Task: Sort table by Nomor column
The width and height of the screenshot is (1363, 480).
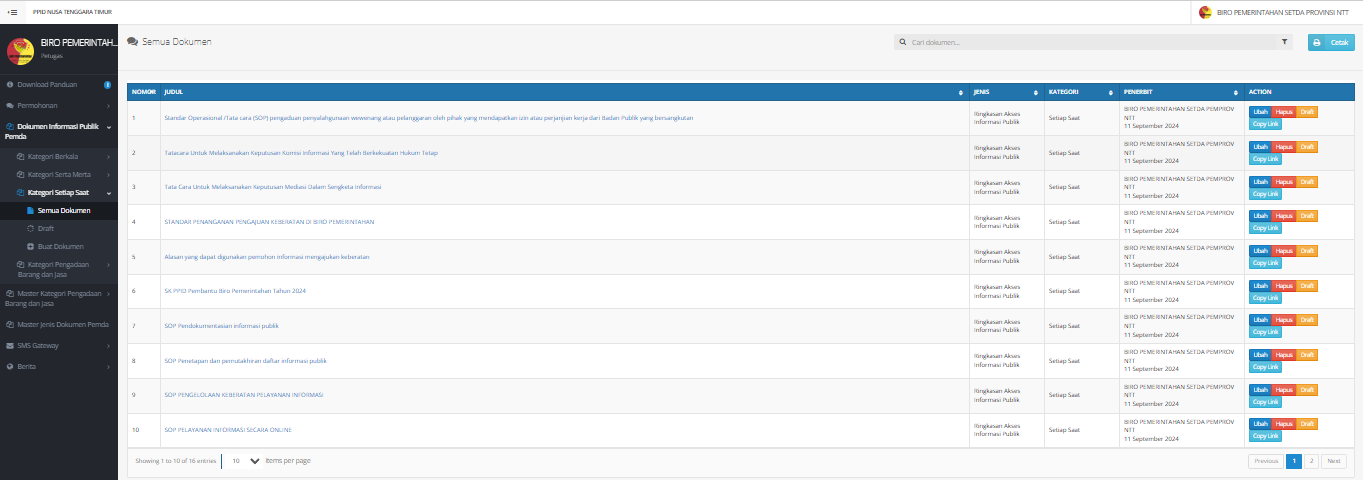Action: click(143, 92)
